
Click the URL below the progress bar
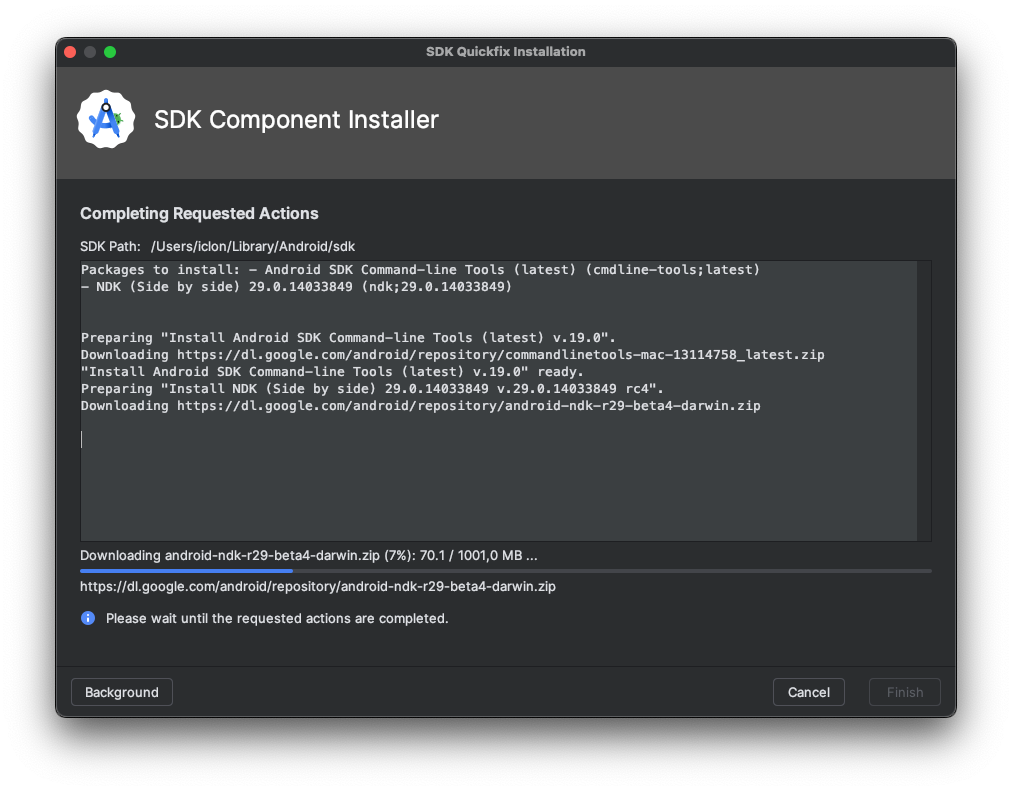click(318, 586)
